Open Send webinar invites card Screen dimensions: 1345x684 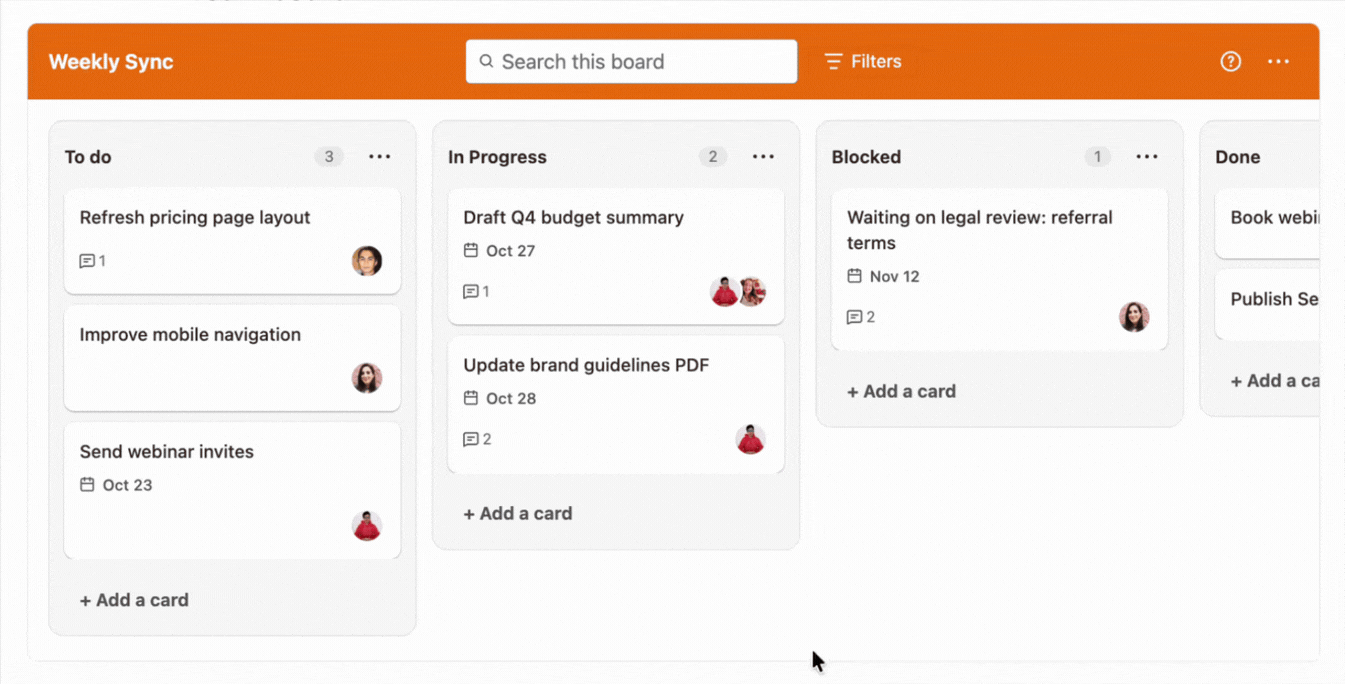(232, 490)
